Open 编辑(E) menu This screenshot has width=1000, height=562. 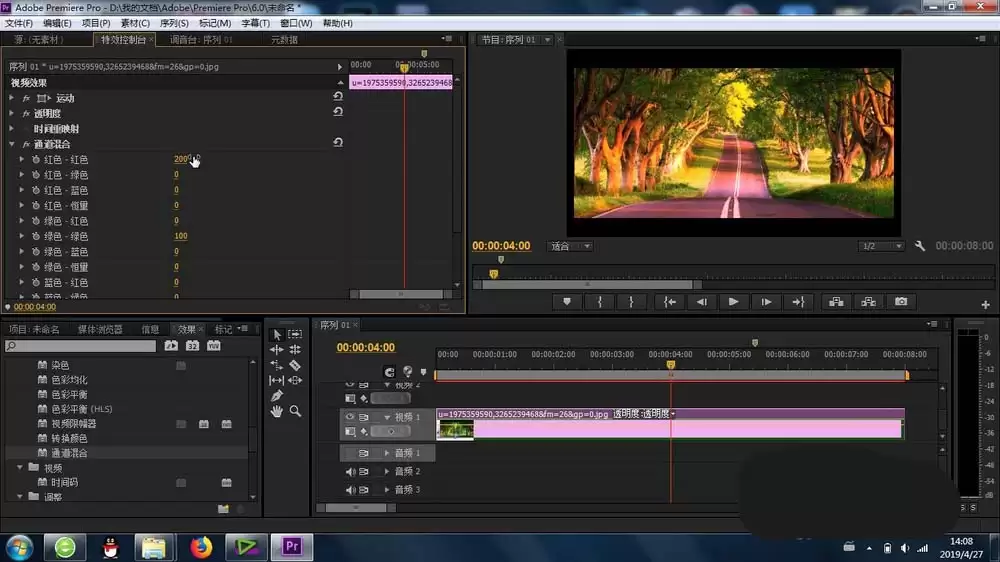click(57, 23)
